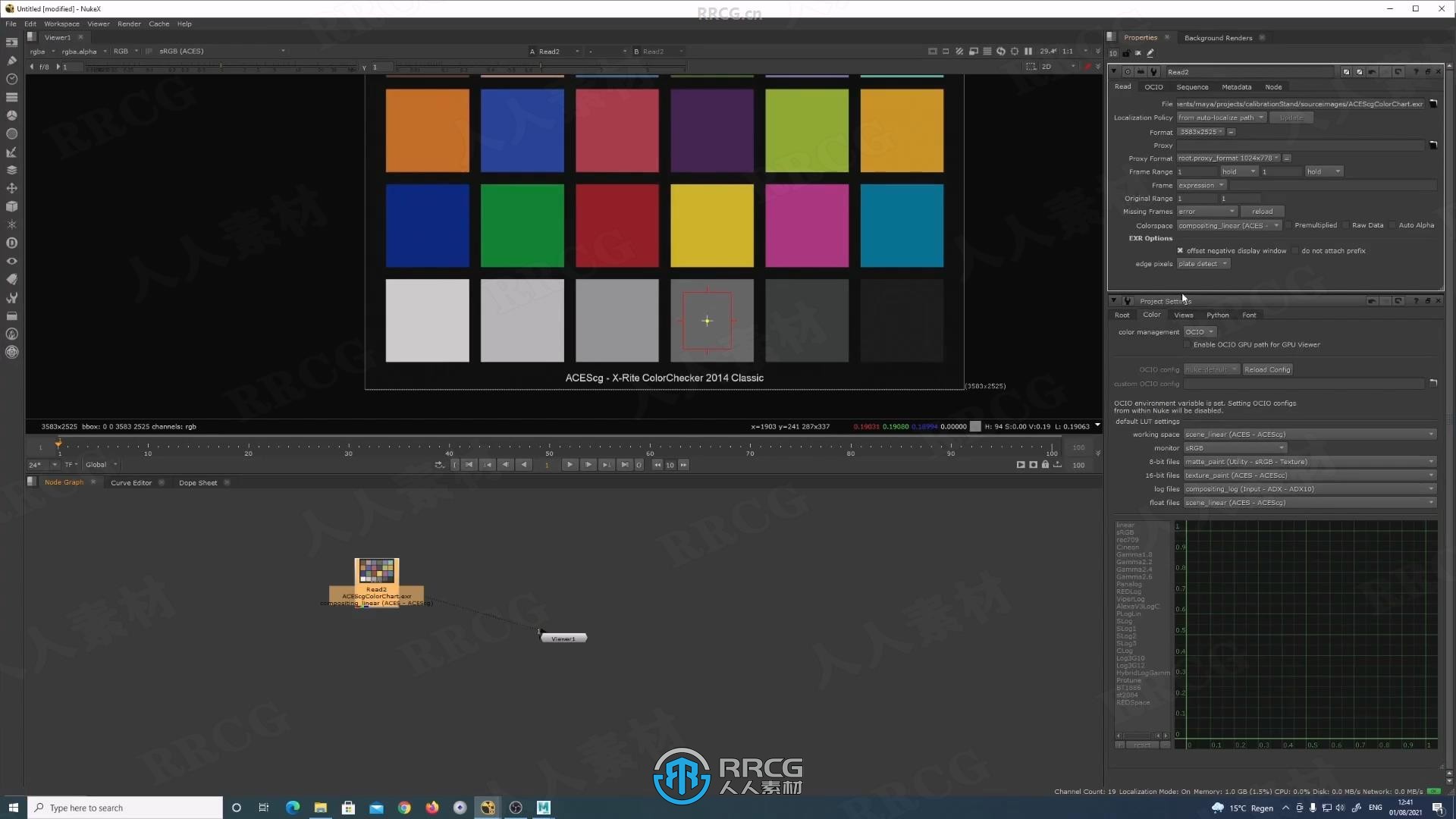Open the Views nodes eye icon
Image resolution: width=1456 pixels, height=819 pixels.
pos(11,261)
